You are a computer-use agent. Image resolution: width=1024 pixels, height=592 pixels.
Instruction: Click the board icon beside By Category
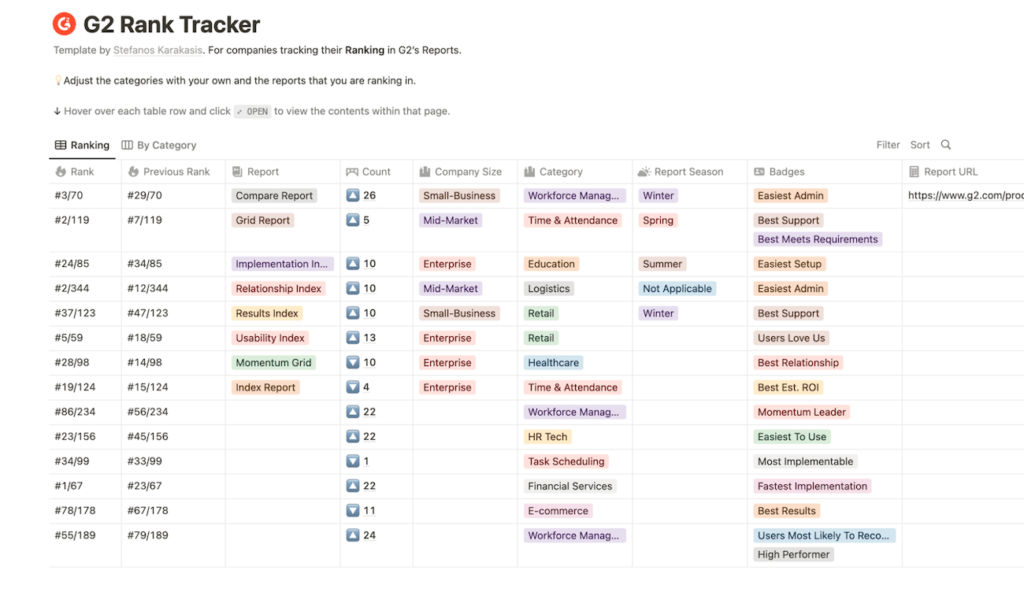tap(127, 144)
